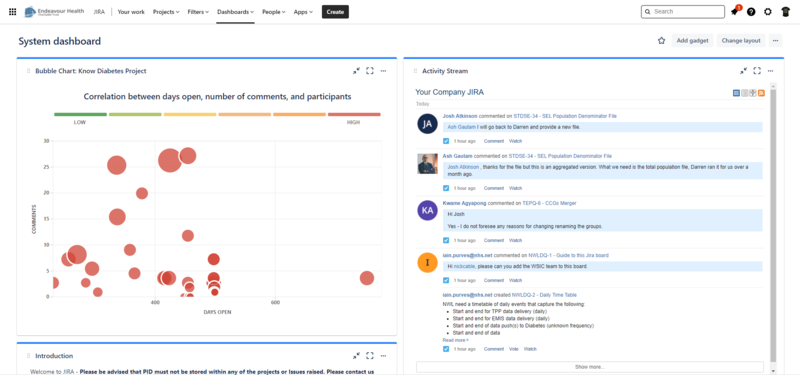The height and width of the screenshot is (375, 800).
Task: Expand the Projects dropdown menu
Action: (x=166, y=12)
